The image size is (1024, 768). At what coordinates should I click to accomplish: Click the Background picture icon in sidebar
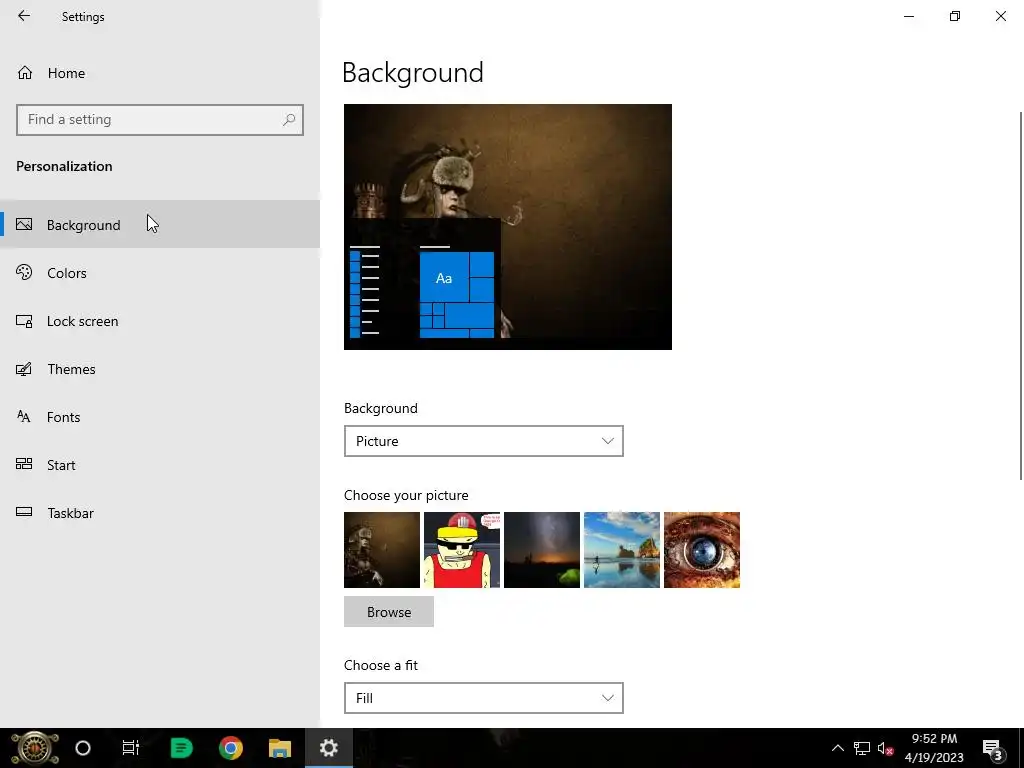(24, 225)
